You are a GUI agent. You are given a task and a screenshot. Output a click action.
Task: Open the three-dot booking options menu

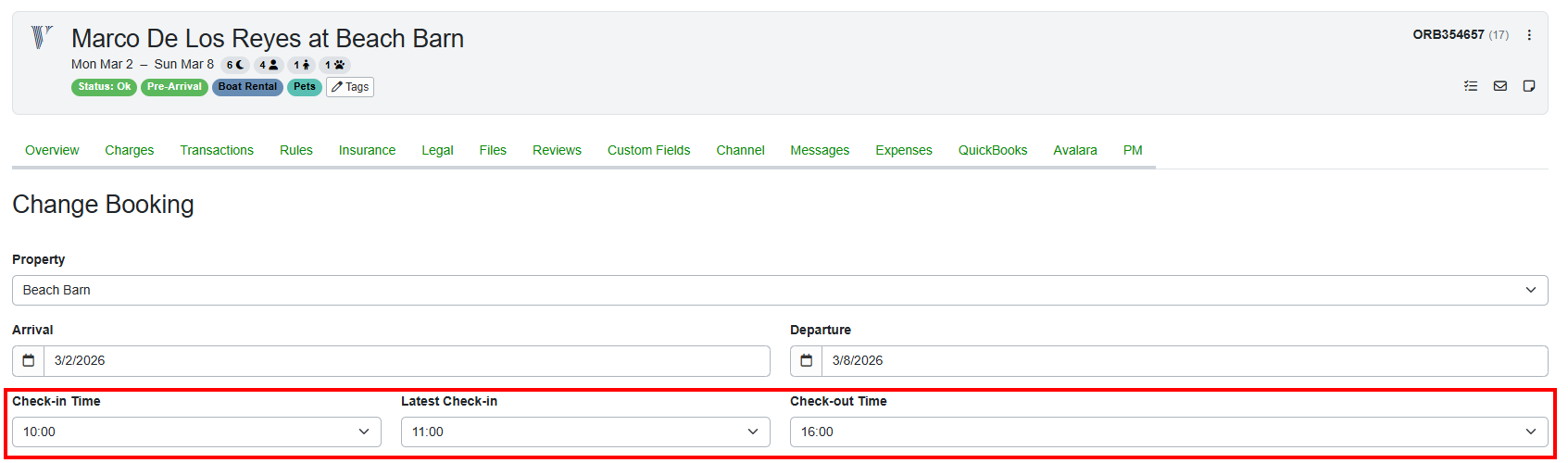(1529, 35)
